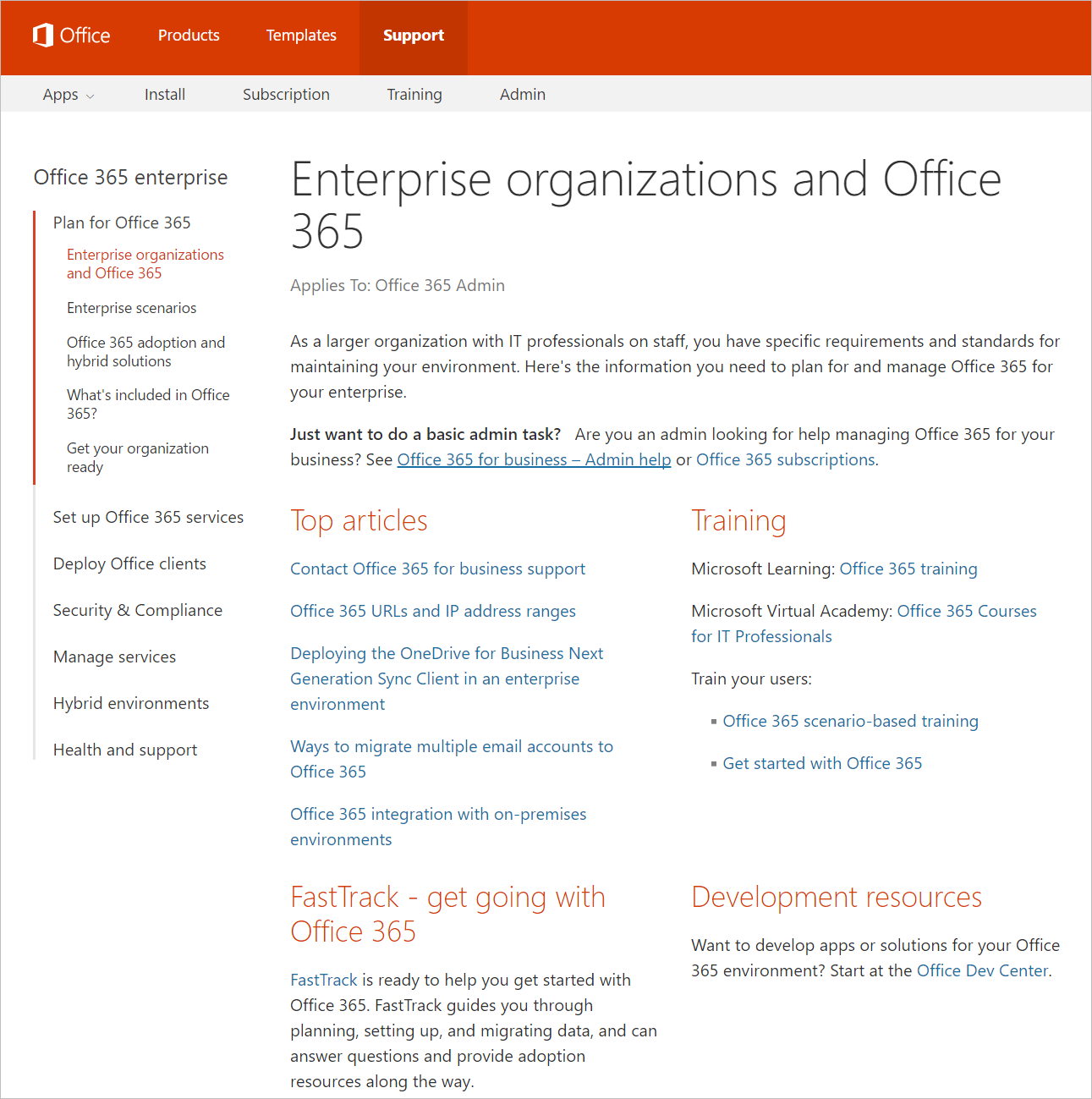Switch to the Templates menu item
Screen dimensions: 1092x1099
click(300, 36)
